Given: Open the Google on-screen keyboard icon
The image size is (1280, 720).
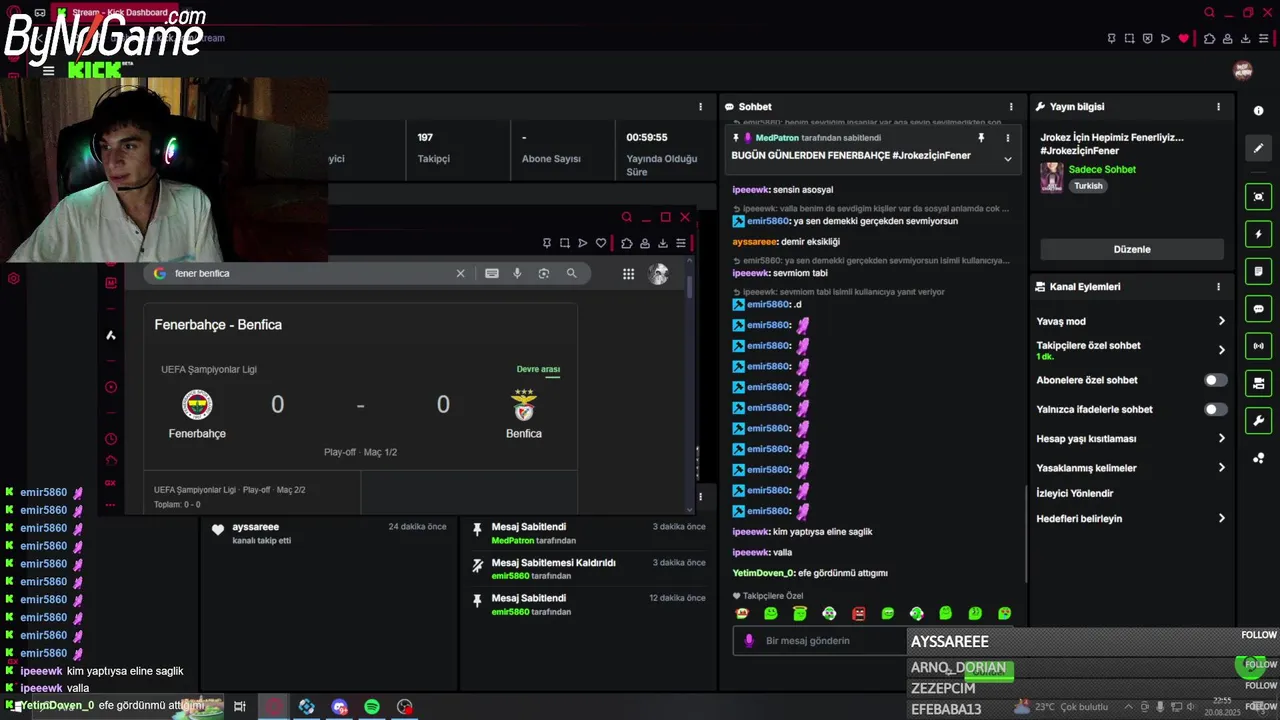Looking at the screenshot, I should click(492, 273).
